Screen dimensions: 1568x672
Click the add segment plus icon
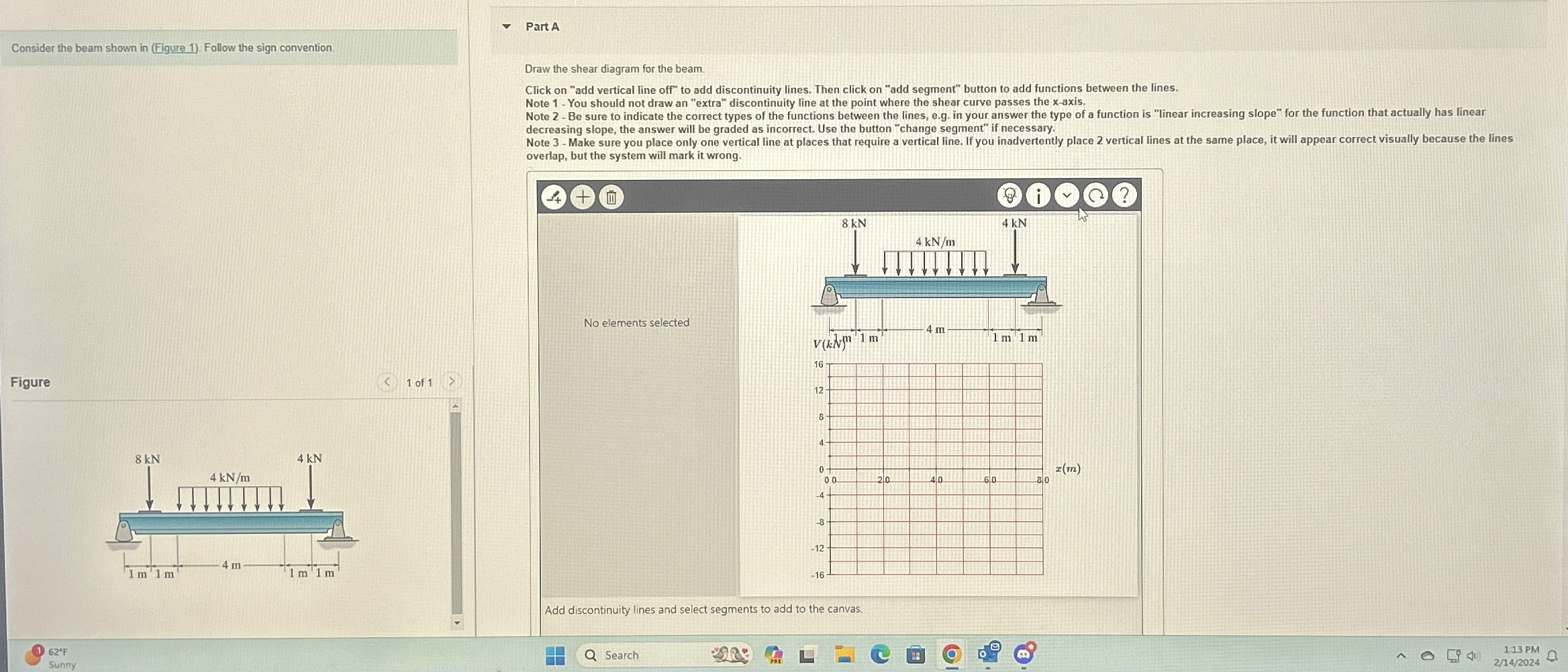(x=582, y=197)
